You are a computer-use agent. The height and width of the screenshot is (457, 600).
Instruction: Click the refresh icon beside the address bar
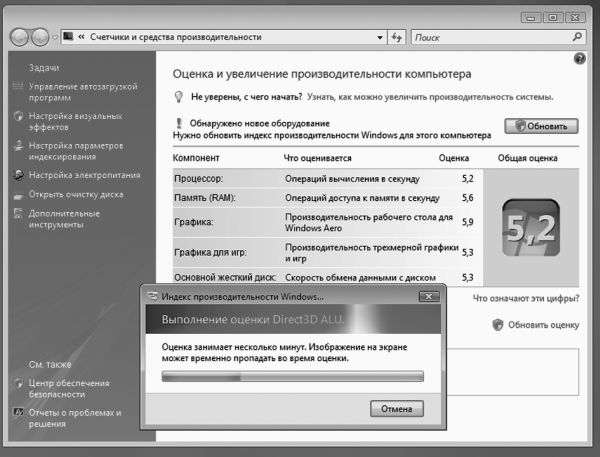coord(396,37)
